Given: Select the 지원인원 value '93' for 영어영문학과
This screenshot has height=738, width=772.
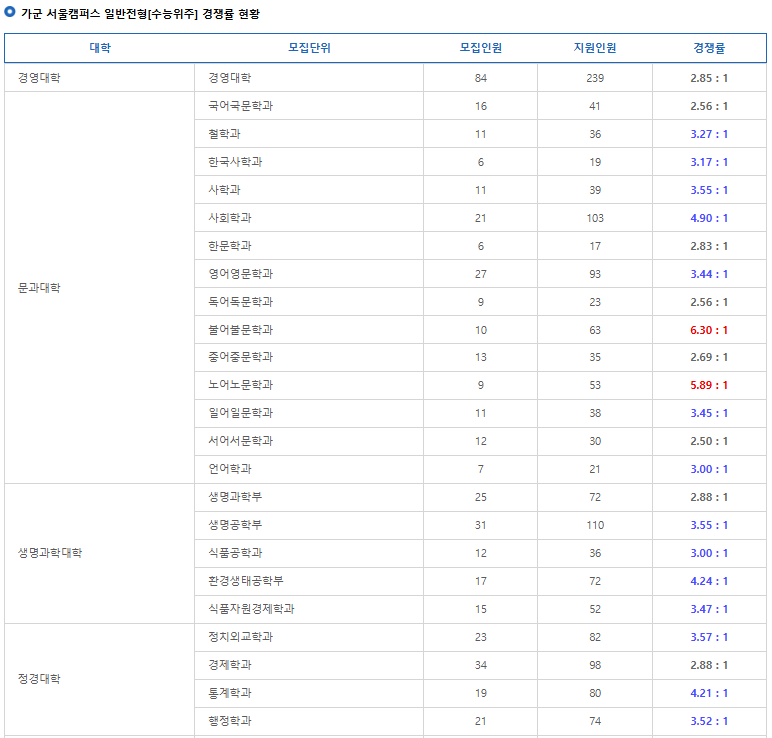Looking at the screenshot, I should 595,274.
